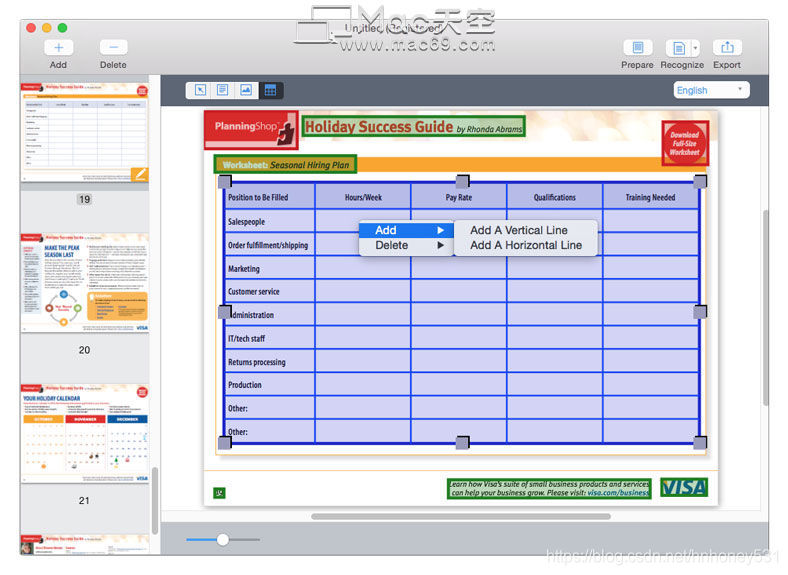The image size is (788, 575).
Task: Click the Training Needed header cell
Action: click(x=650, y=198)
